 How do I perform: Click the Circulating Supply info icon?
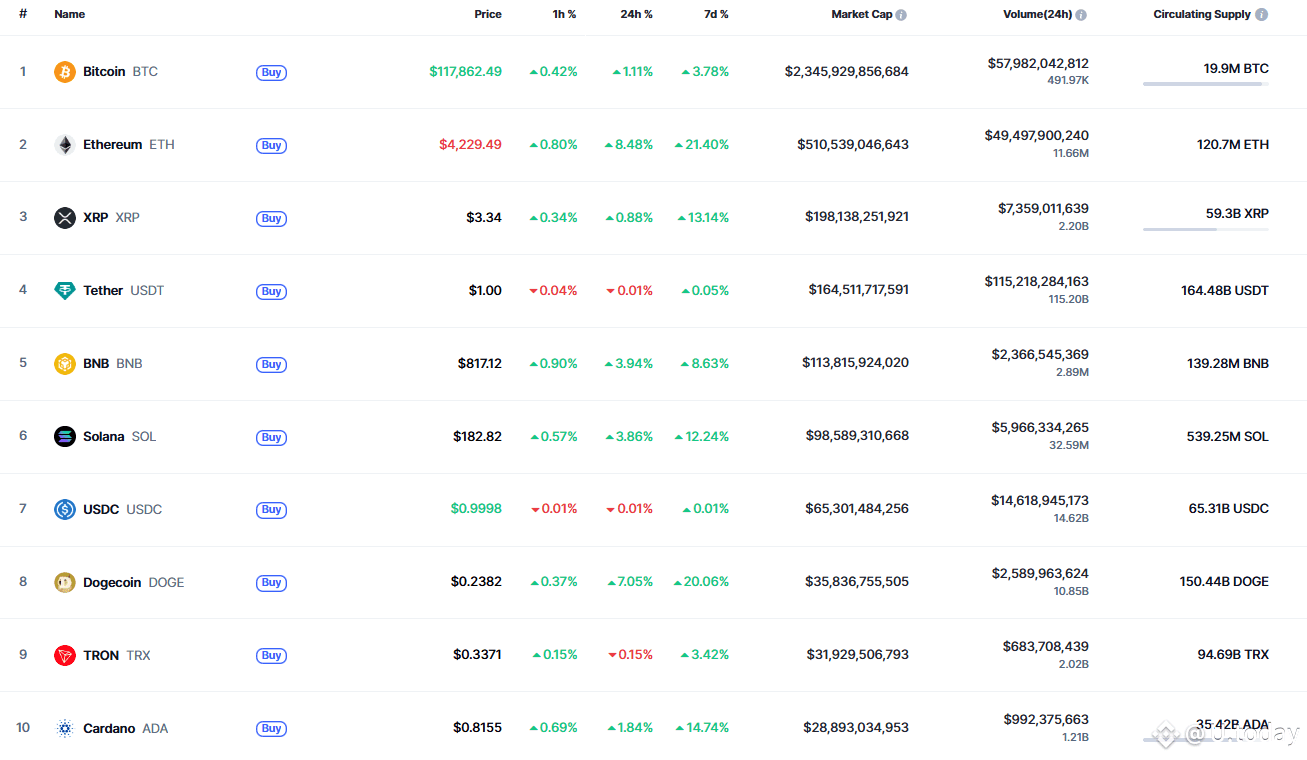coord(1262,15)
